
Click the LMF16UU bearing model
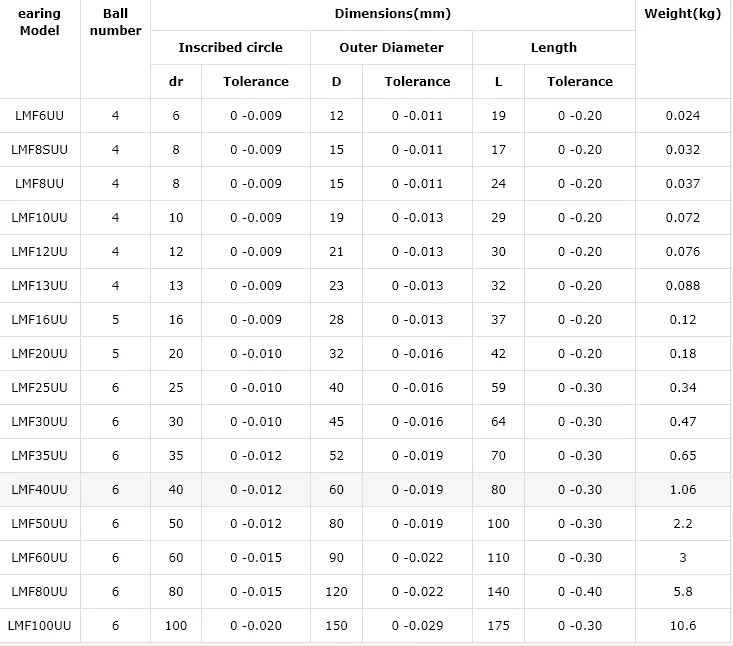40,320
